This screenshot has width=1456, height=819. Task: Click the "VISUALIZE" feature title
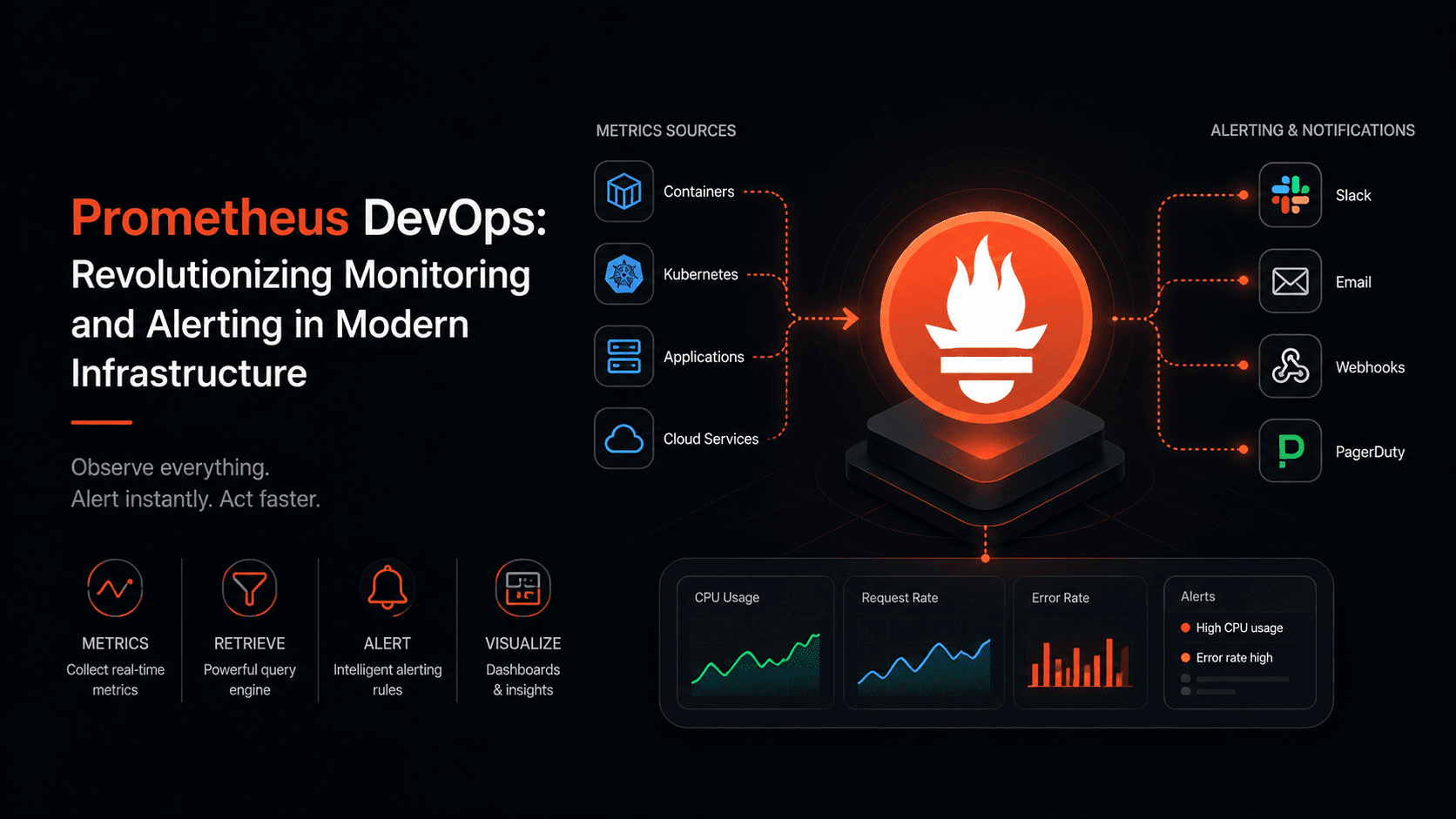[522, 643]
